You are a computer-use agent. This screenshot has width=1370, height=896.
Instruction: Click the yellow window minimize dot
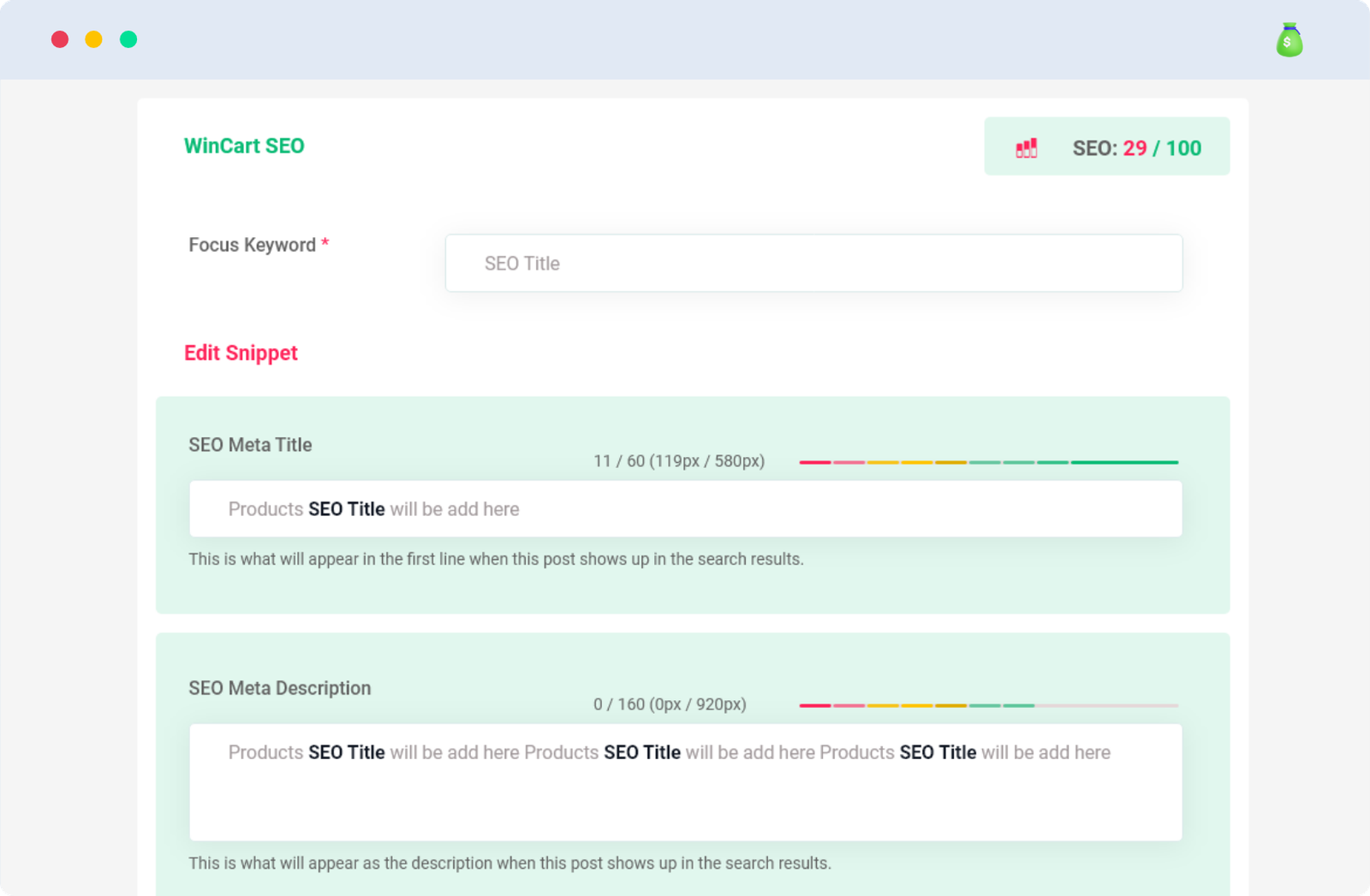94,39
